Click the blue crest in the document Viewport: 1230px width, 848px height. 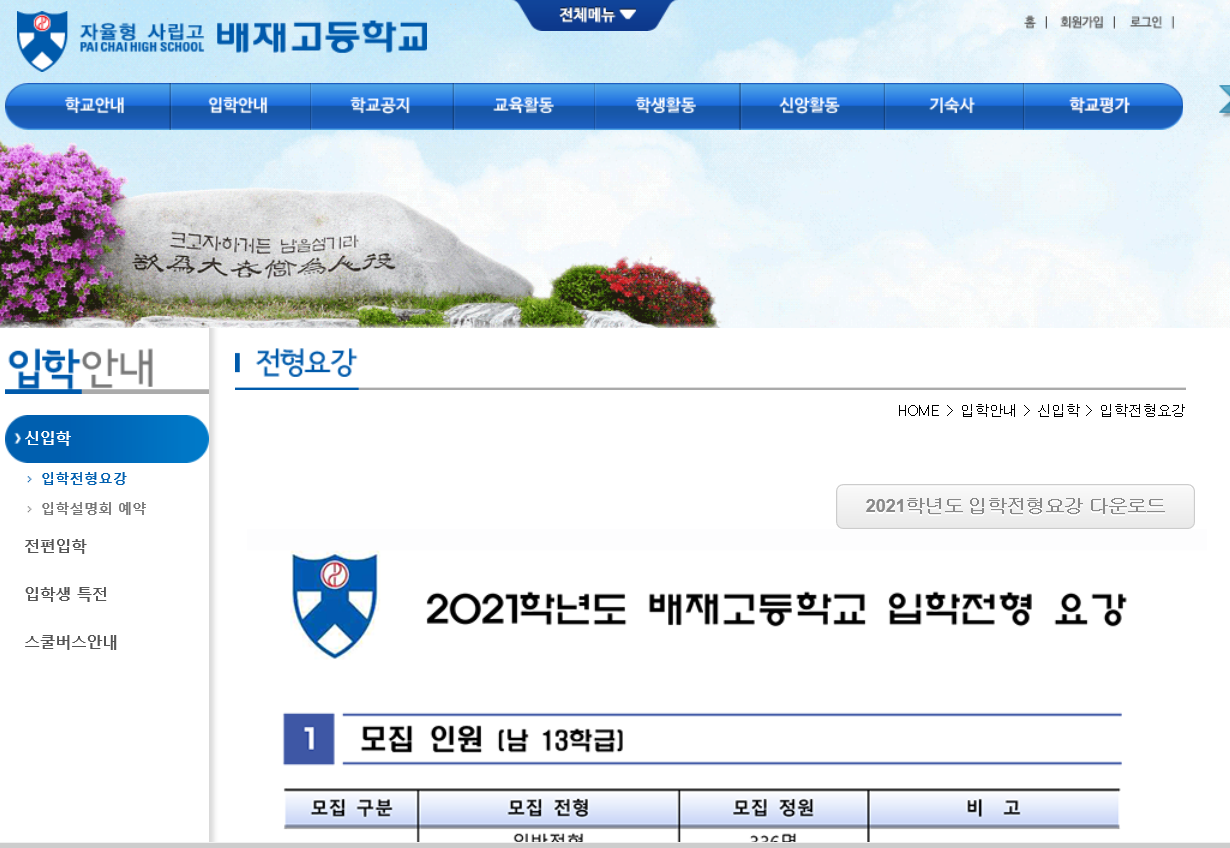click(335, 605)
